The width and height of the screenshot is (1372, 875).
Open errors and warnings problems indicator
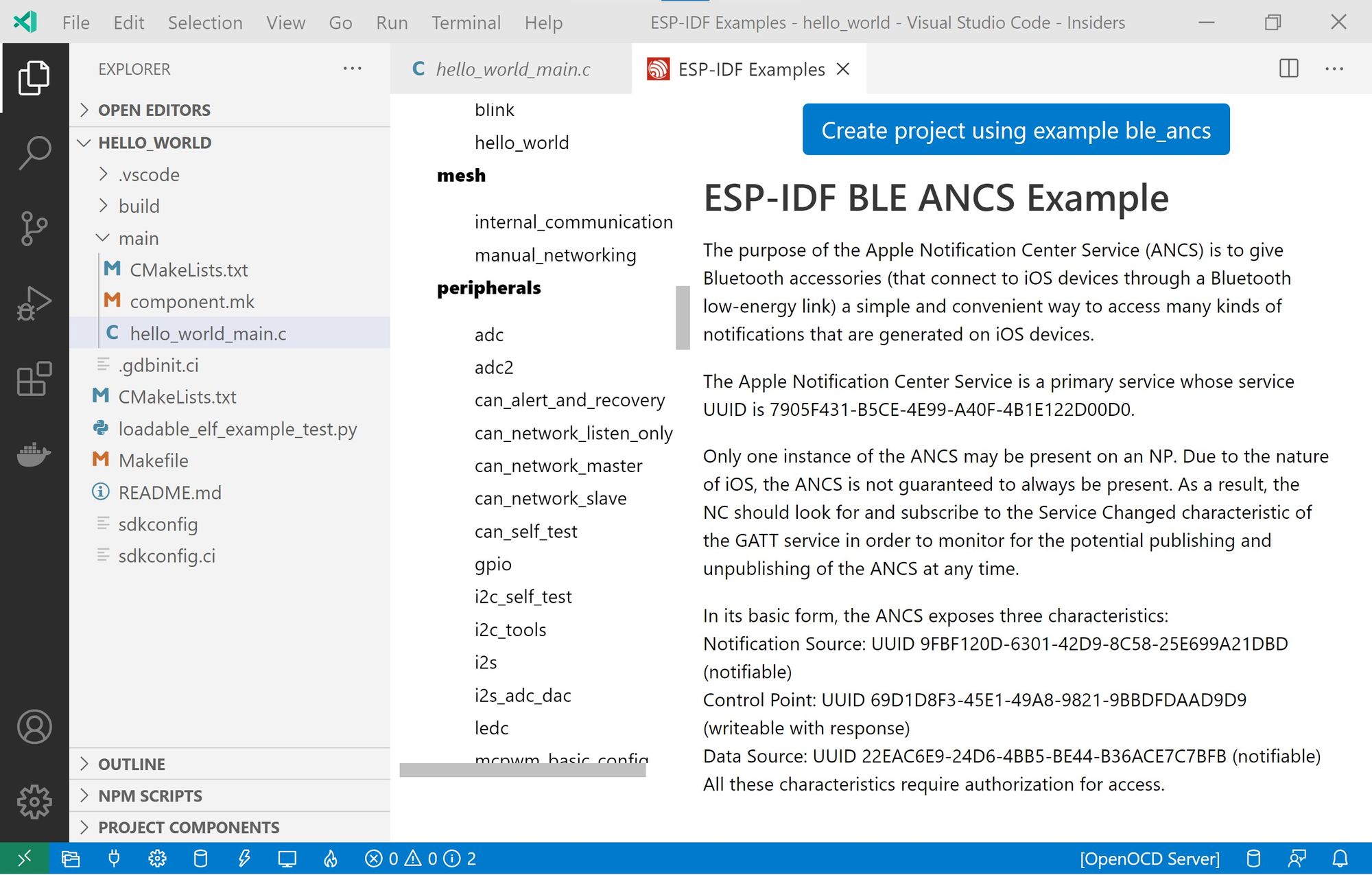(421, 859)
